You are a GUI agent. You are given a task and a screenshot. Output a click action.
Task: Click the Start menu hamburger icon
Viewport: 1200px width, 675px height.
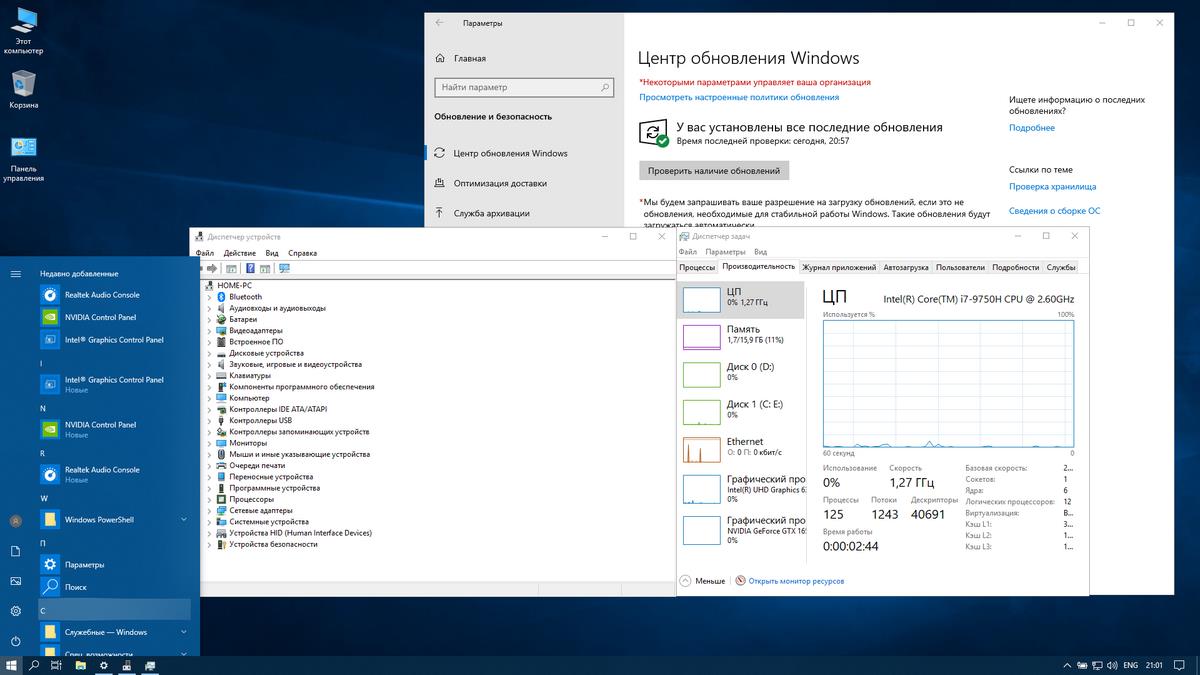[16, 273]
